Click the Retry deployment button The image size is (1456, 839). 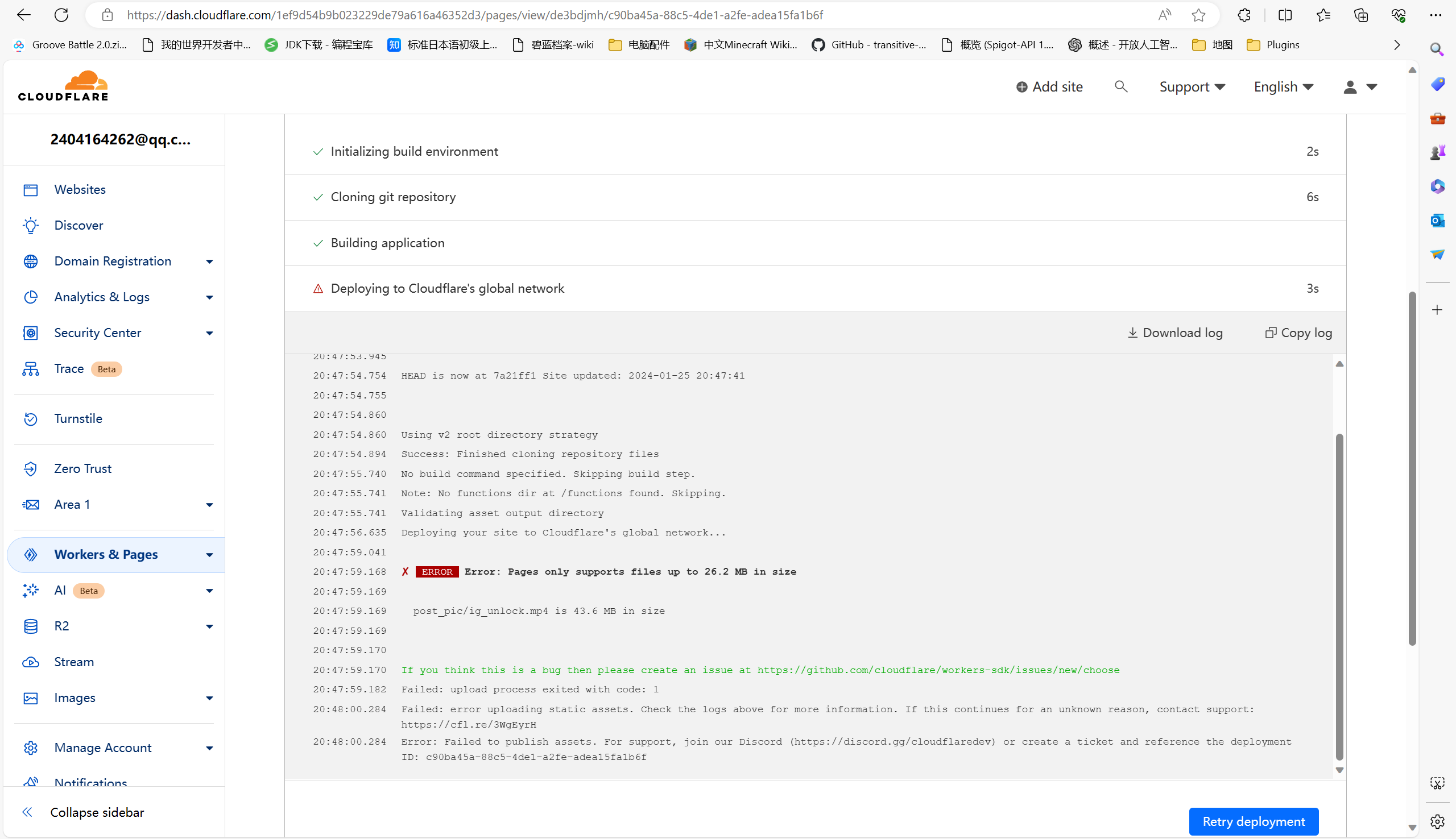point(1253,821)
